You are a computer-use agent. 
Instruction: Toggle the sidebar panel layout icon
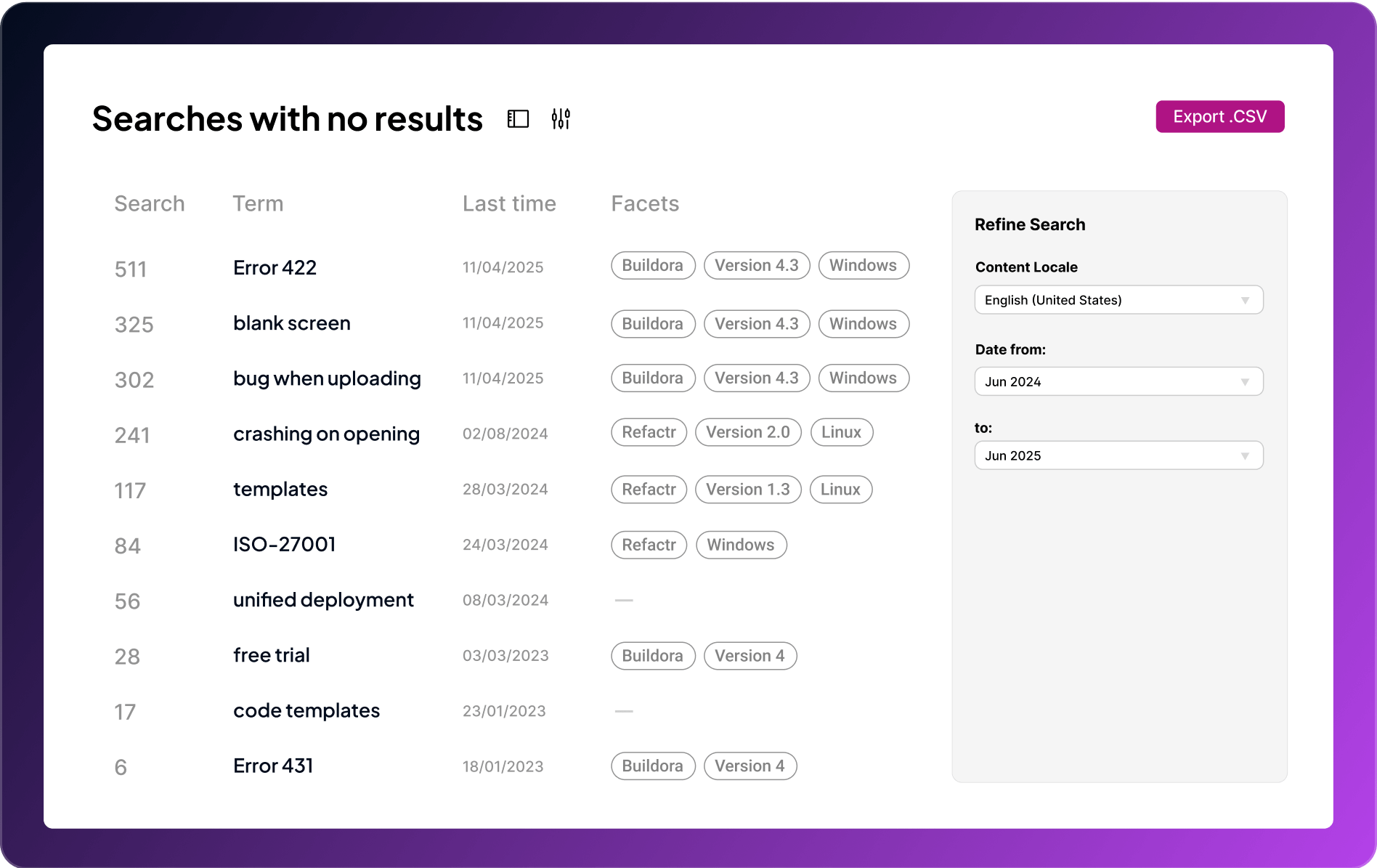click(x=518, y=118)
